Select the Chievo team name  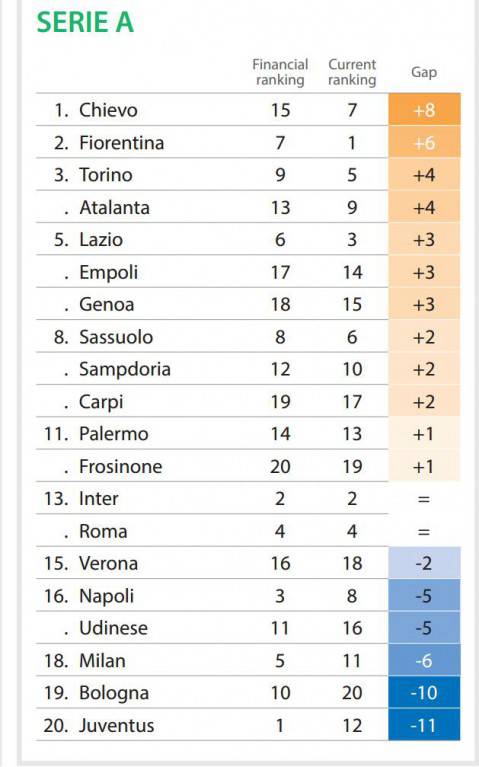coord(108,110)
